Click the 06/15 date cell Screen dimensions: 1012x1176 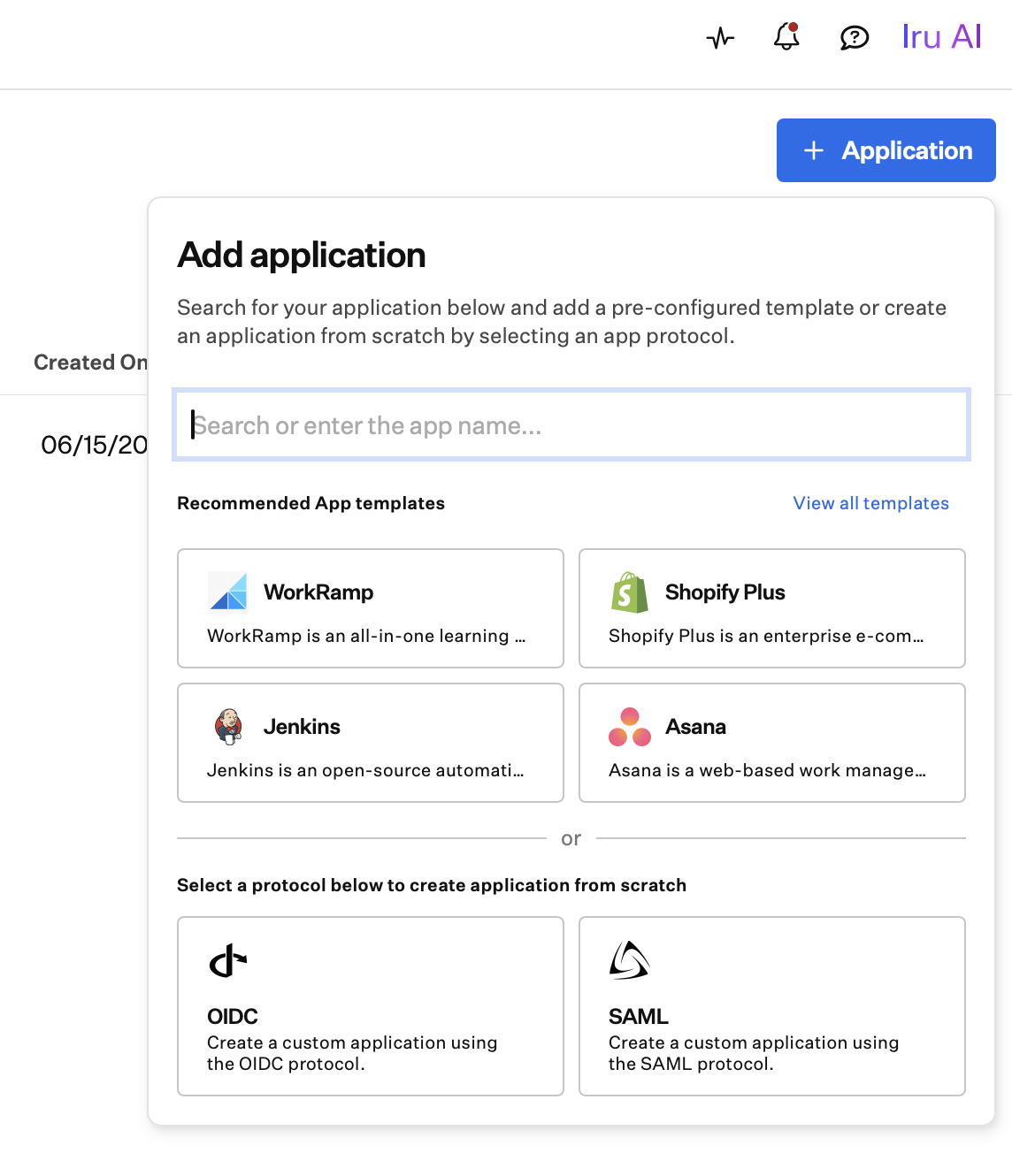point(94,445)
